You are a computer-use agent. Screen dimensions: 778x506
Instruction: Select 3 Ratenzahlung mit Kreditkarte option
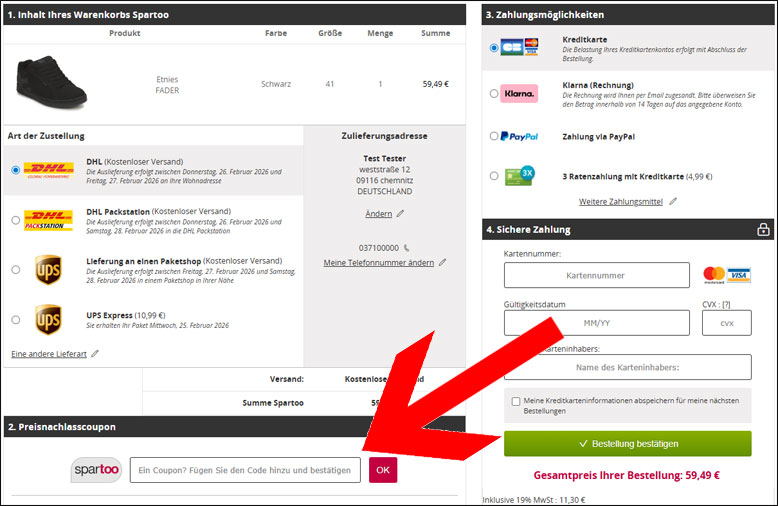tap(494, 176)
